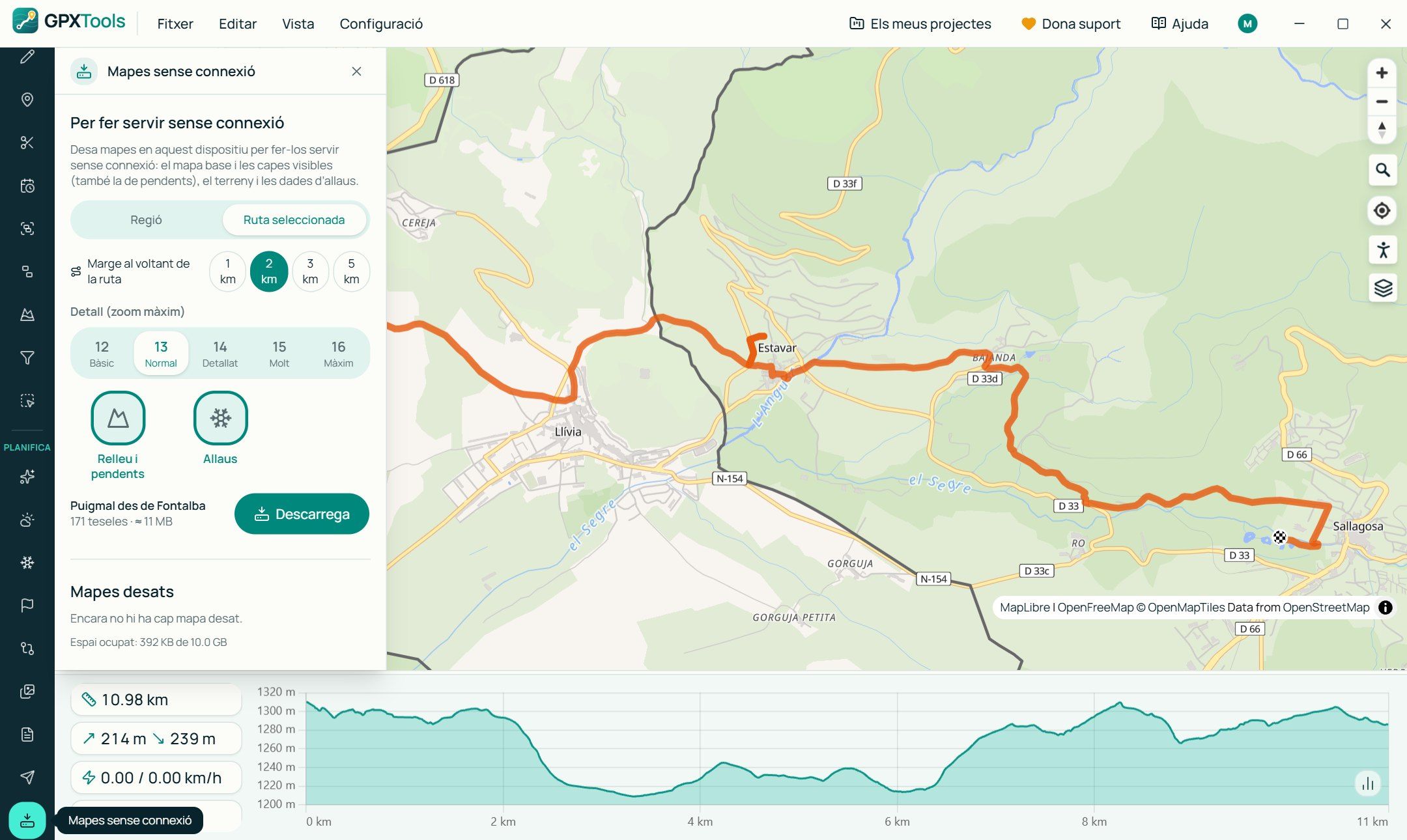1407x840 pixels.
Task: Open the time calendar tool
Action: click(x=27, y=186)
